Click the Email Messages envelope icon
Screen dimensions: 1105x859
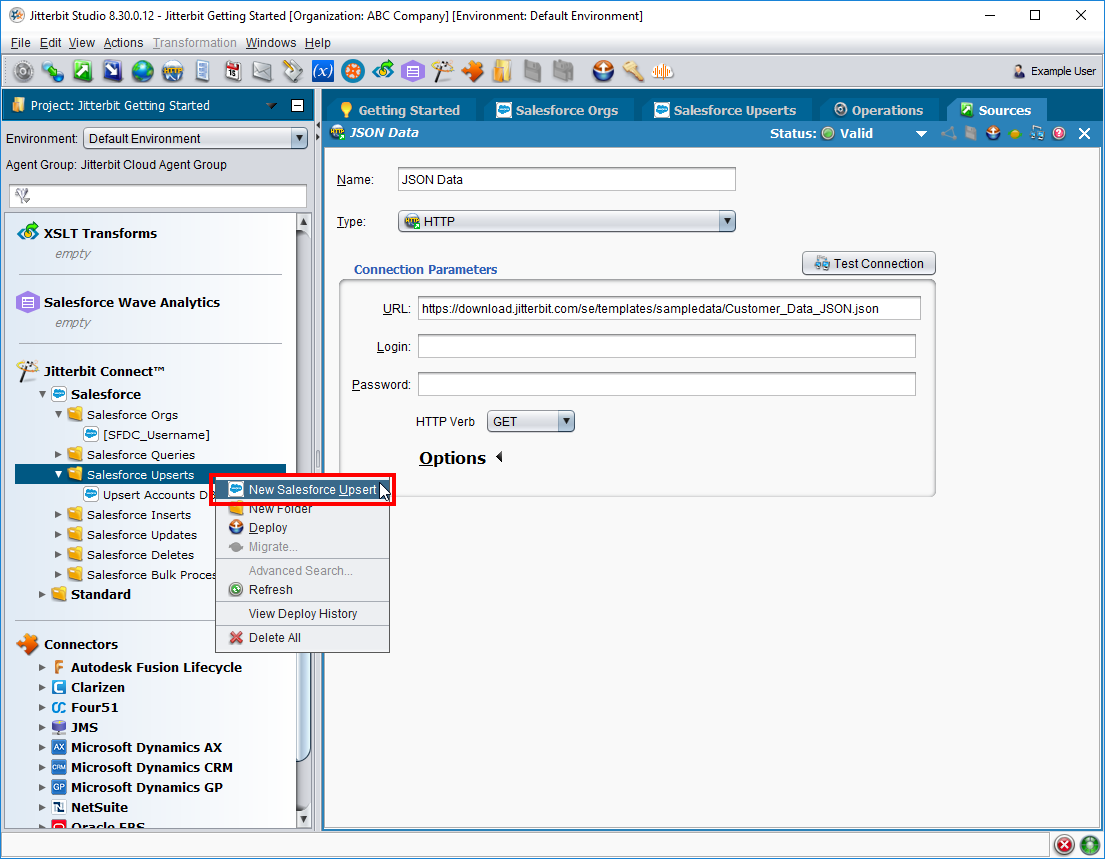coord(262,71)
